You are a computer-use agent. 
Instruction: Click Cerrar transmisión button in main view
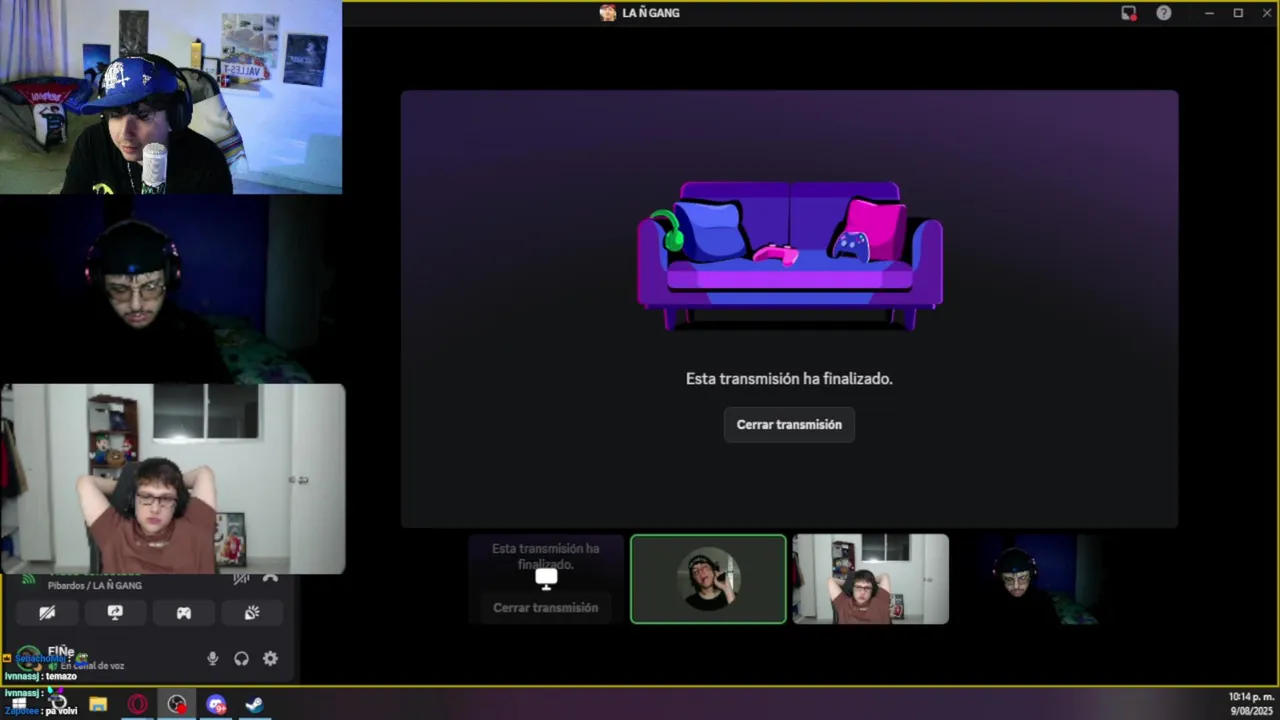tap(789, 424)
